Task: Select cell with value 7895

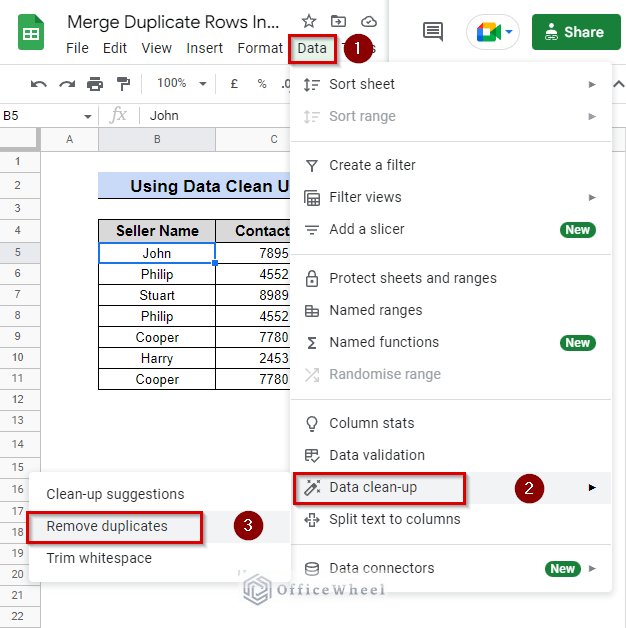Action: click(253, 253)
